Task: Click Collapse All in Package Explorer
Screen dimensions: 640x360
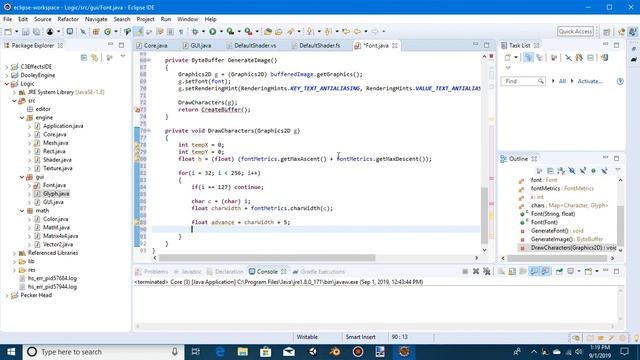Action: point(84,58)
